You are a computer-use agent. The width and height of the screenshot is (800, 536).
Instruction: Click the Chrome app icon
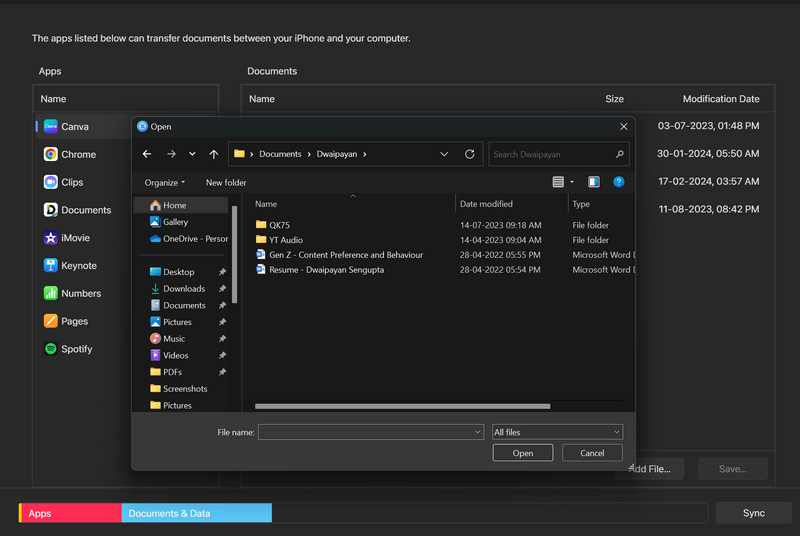click(51, 155)
